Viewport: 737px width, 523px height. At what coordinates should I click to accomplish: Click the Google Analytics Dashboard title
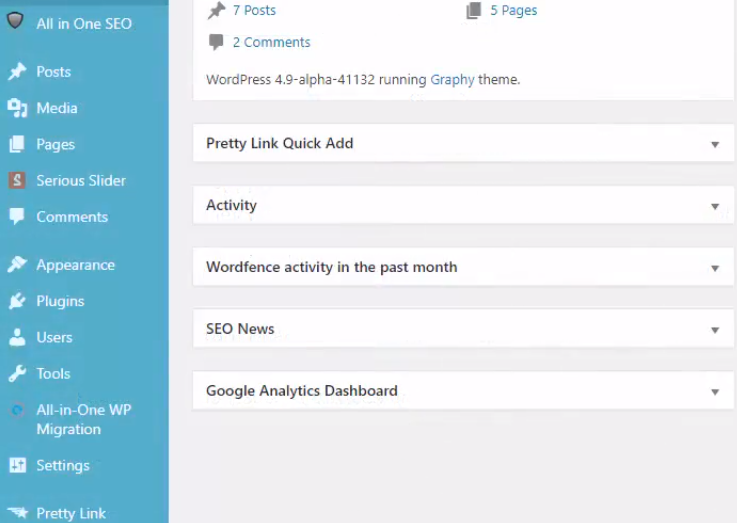(302, 391)
